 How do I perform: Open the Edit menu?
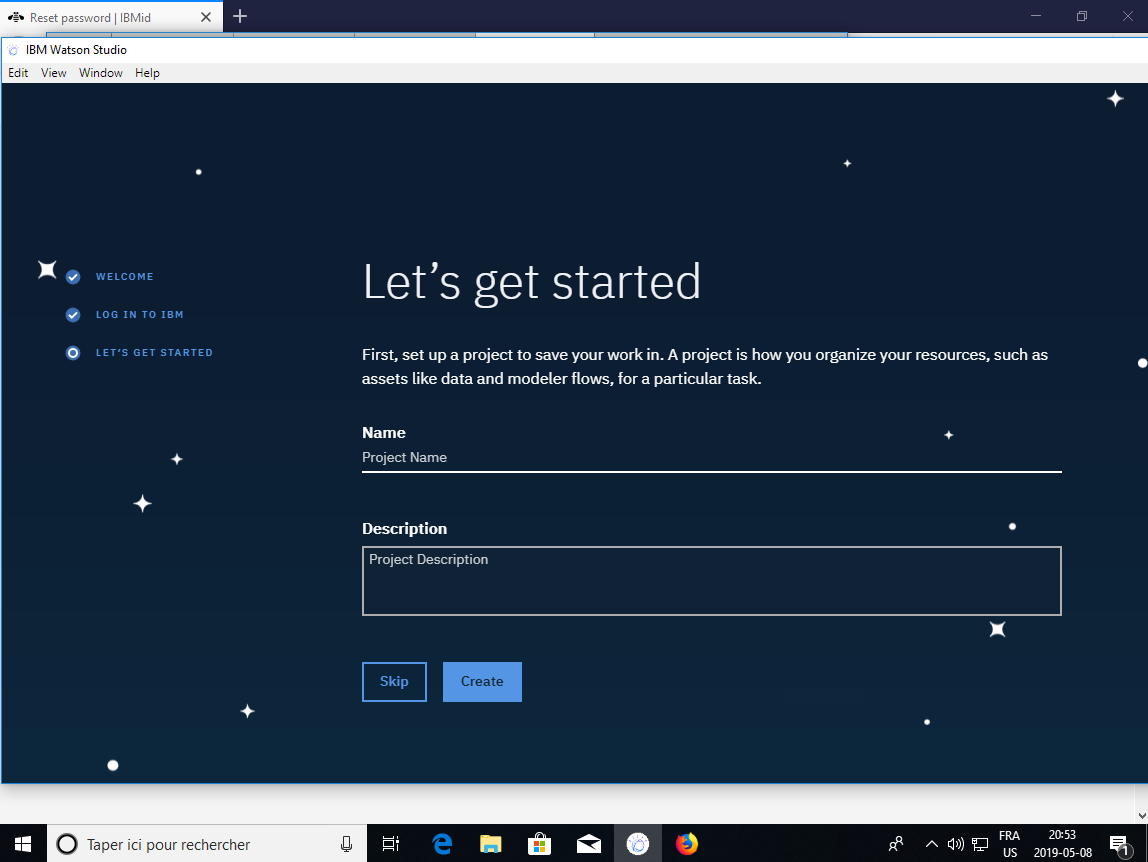[18, 73]
